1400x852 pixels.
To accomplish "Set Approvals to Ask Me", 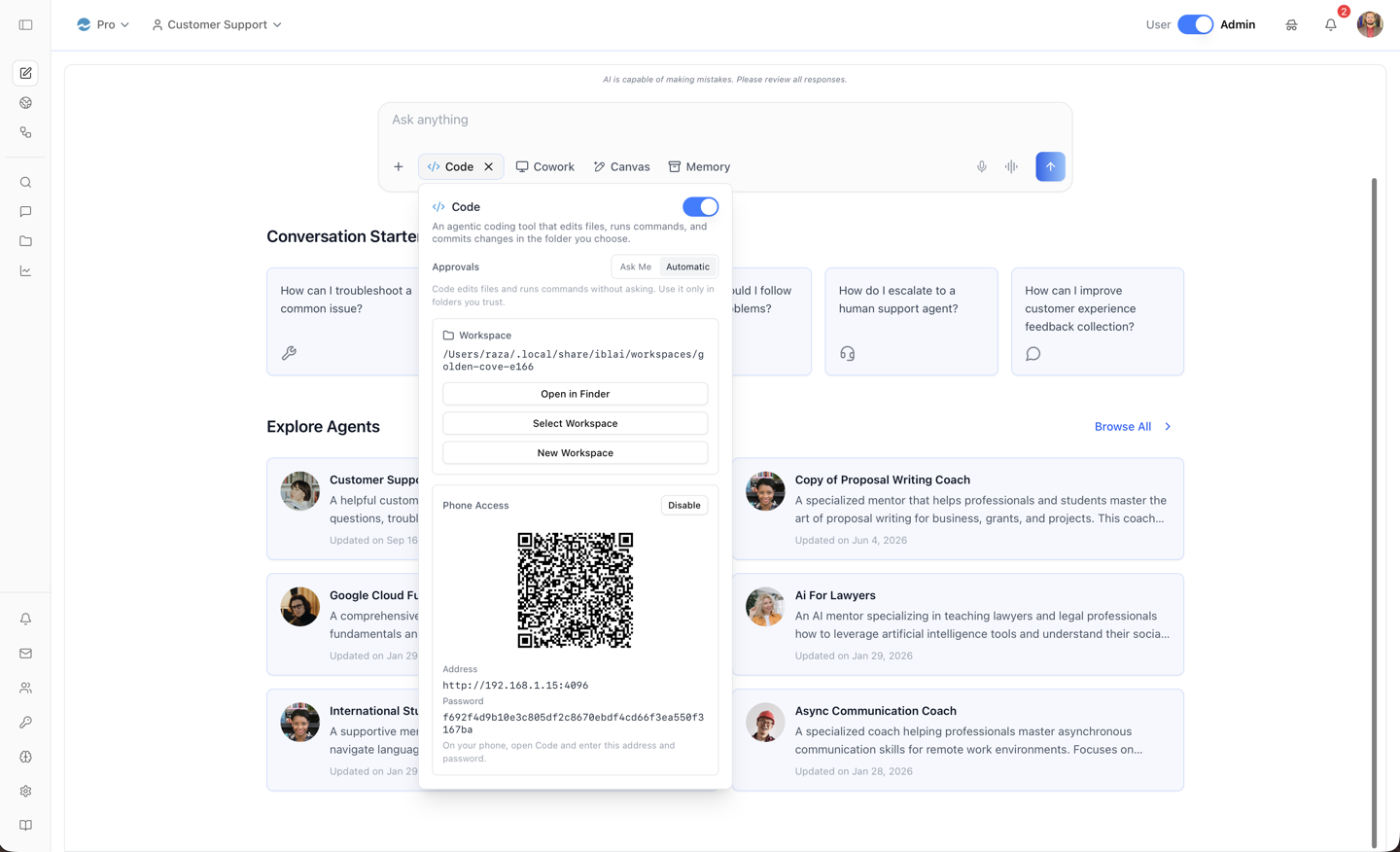I will [x=636, y=266].
